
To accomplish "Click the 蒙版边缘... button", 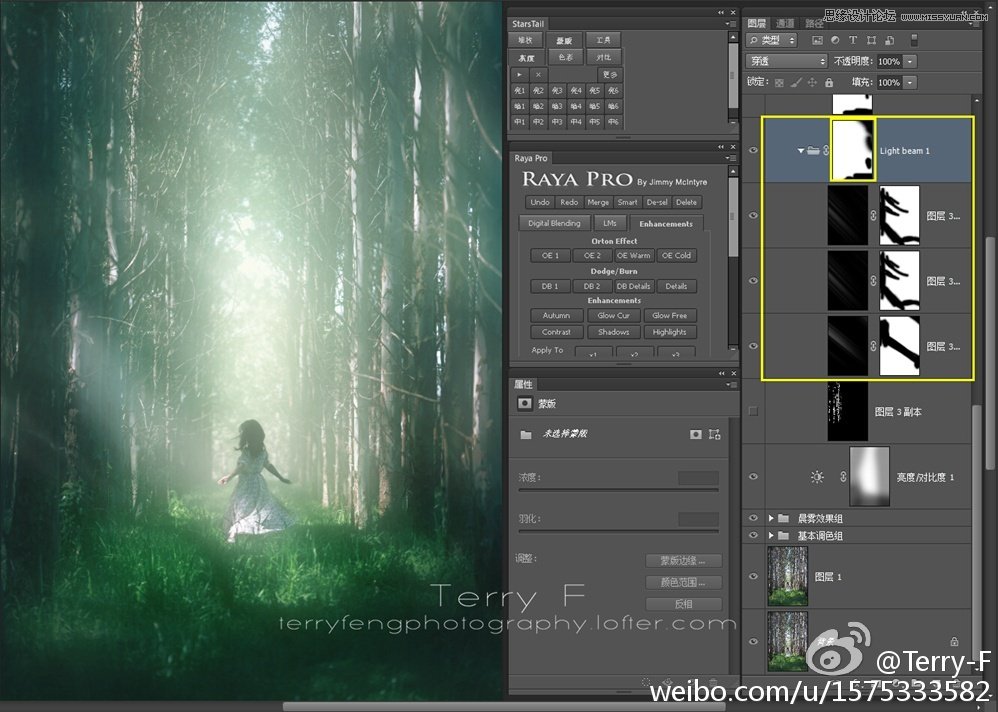I will 684,561.
